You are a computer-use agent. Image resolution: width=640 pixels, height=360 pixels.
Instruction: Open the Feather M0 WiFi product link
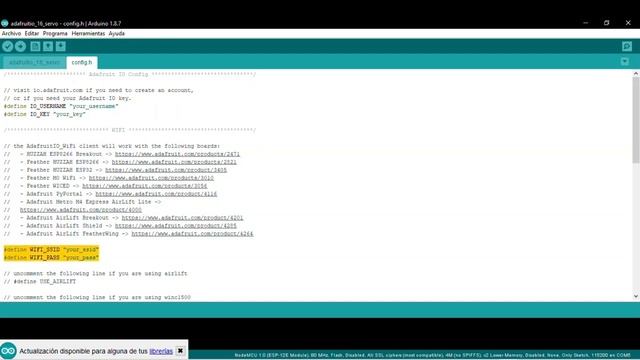[151, 178]
